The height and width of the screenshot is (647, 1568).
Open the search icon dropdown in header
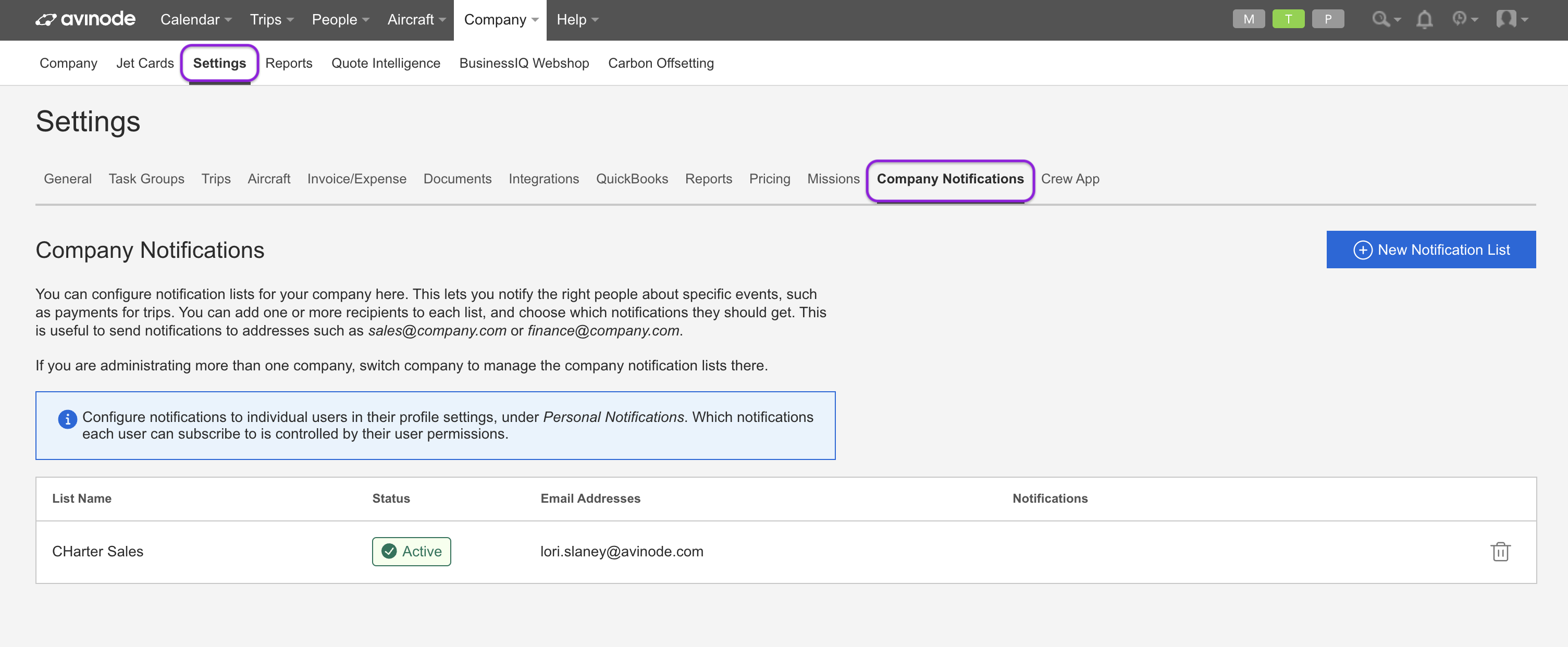point(1386,19)
